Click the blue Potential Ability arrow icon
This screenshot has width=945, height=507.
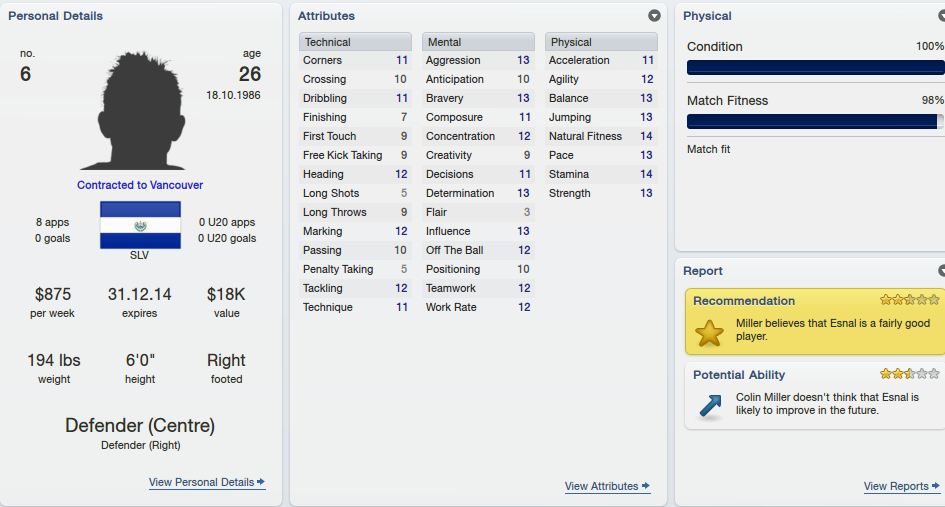[710, 406]
